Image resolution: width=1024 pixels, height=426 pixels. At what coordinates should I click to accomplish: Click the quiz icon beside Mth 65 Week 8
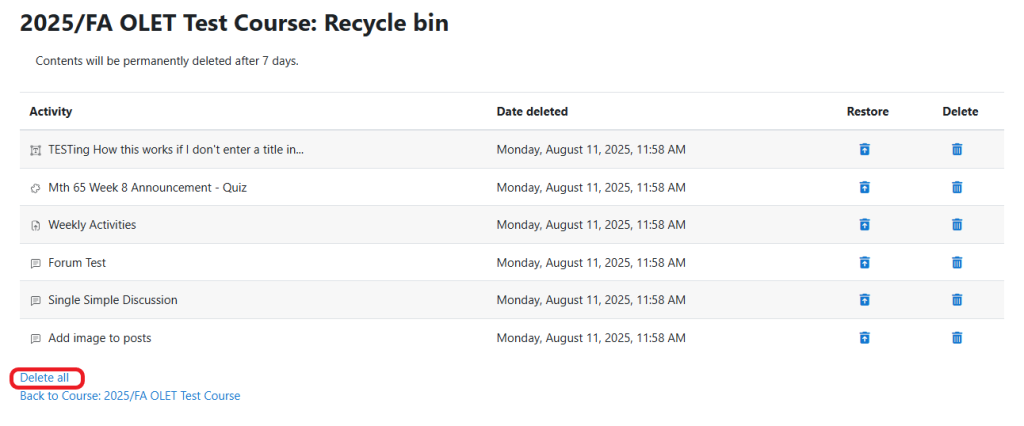point(36,188)
